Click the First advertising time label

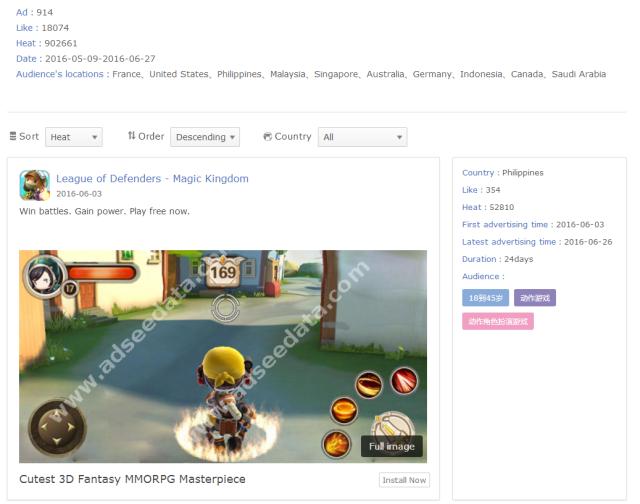(x=504, y=224)
